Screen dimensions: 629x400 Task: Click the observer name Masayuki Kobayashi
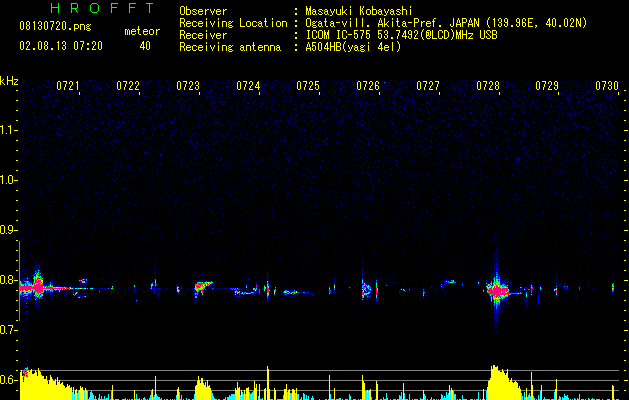[359, 11]
